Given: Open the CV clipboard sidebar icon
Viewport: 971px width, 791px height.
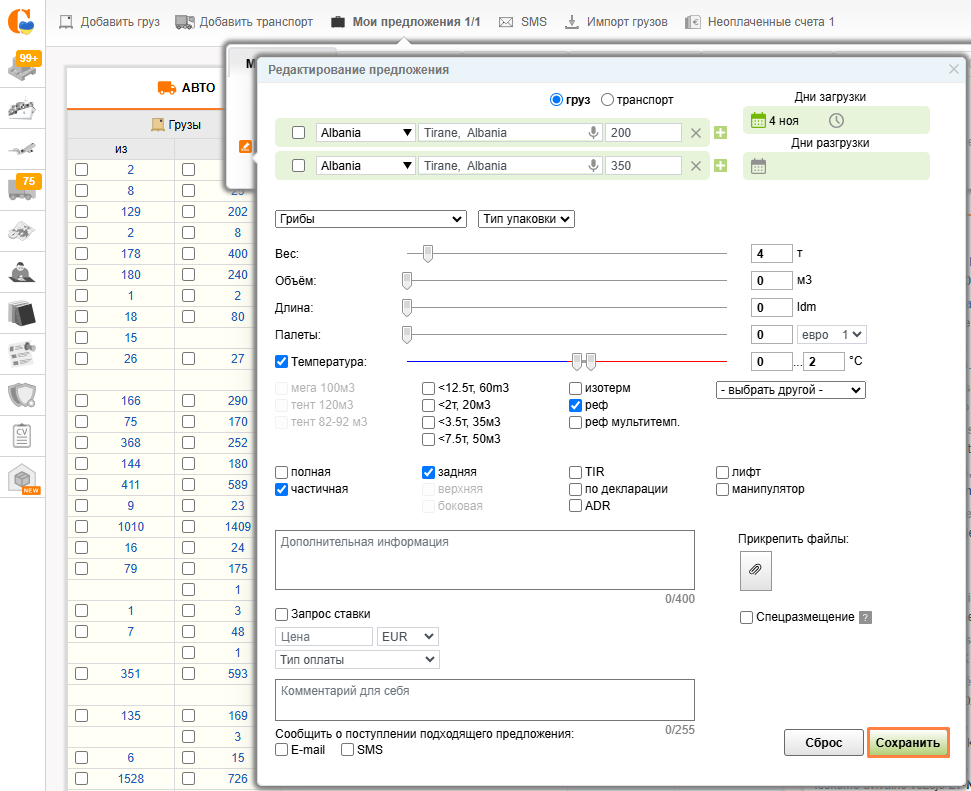Looking at the screenshot, I should [x=23, y=436].
